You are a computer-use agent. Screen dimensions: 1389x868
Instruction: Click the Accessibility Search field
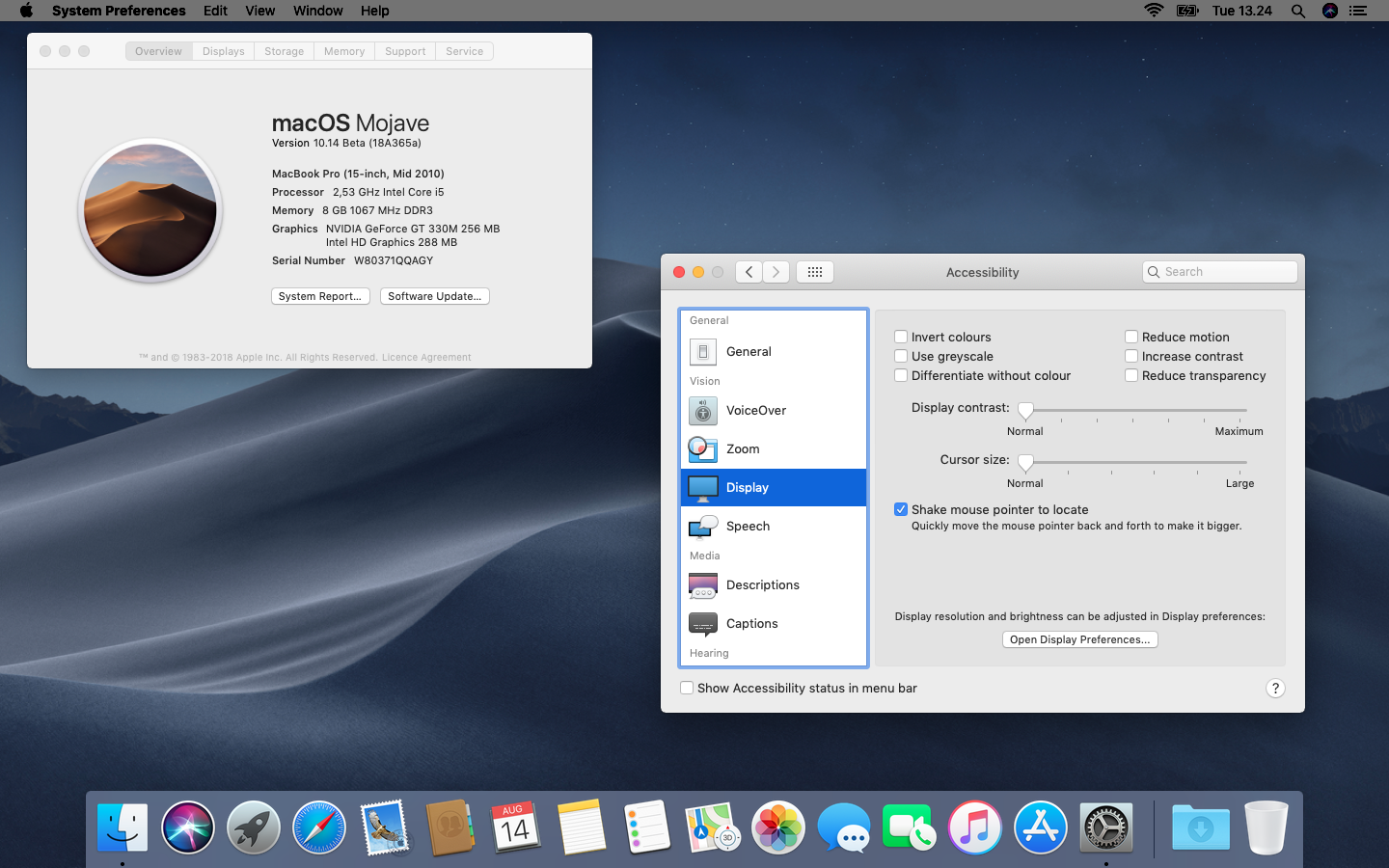point(1220,272)
